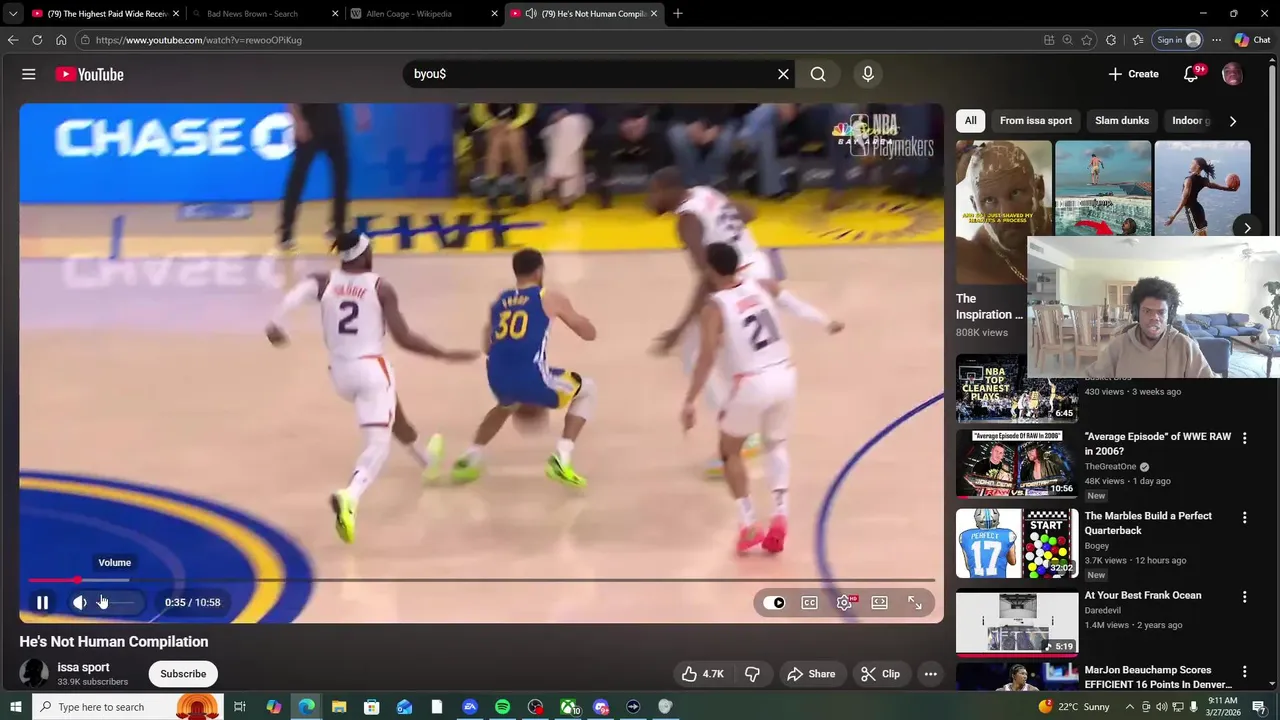The height and width of the screenshot is (720, 1280).
Task: Seek using the video progress bar
Action: pos(481,580)
